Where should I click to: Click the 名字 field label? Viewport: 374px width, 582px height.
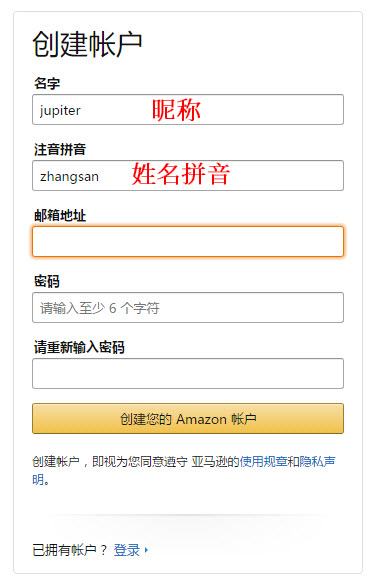pos(47,83)
